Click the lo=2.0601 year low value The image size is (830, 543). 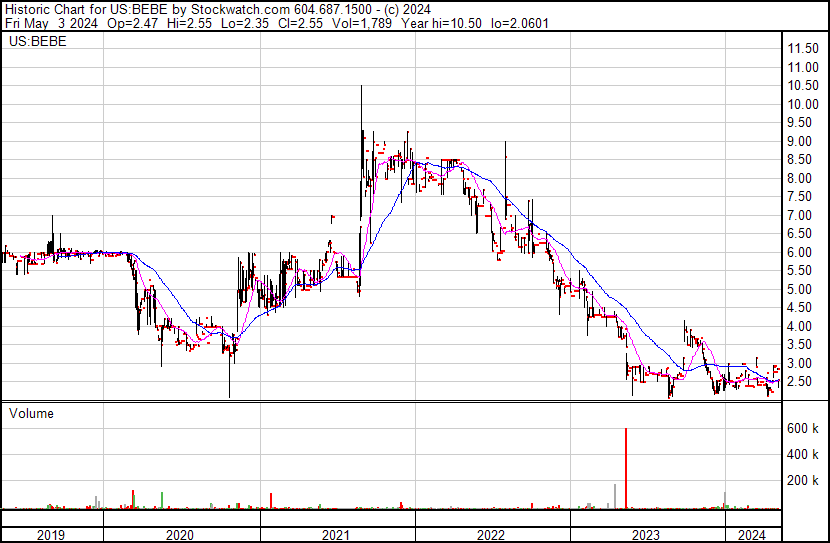click(x=520, y=23)
